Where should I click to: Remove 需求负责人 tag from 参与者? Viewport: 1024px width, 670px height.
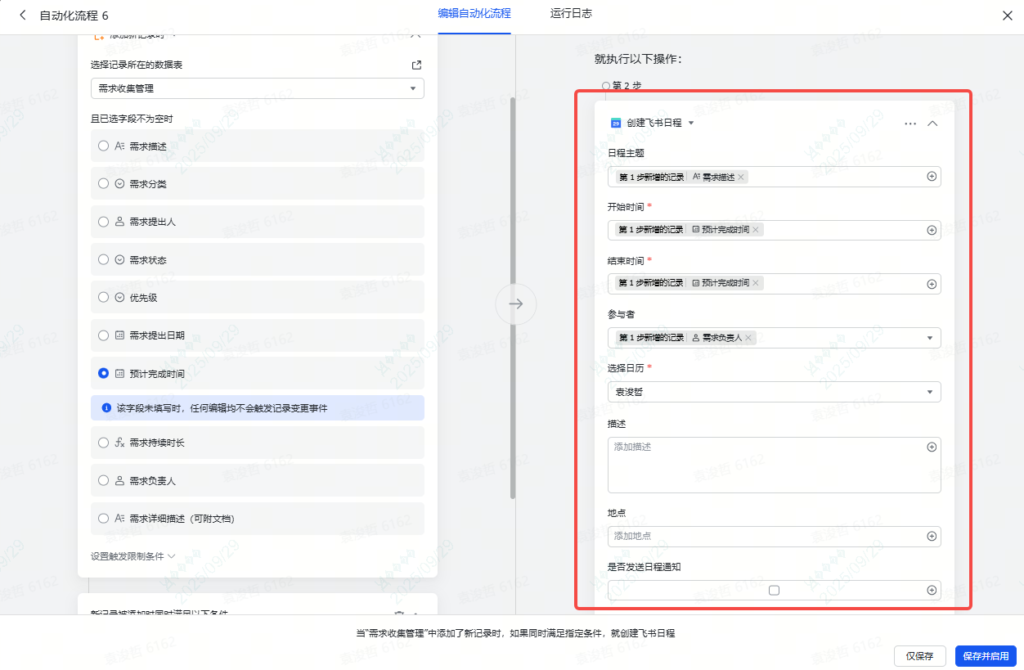tap(749, 338)
